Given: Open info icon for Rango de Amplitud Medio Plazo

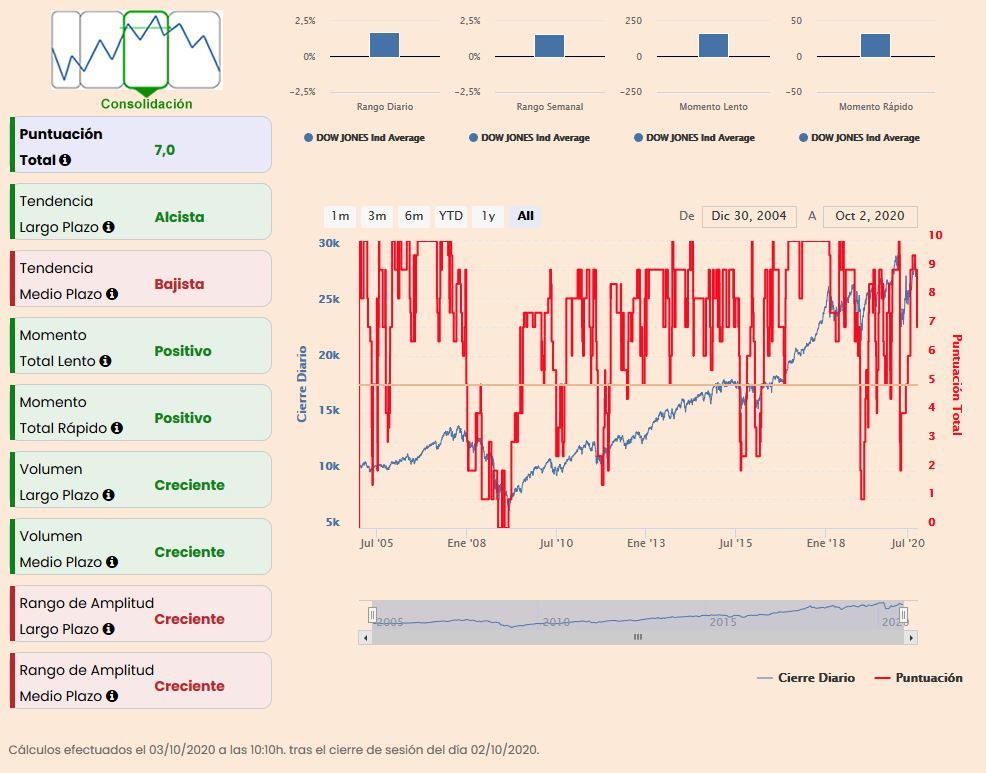Looking at the screenshot, I should [112, 696].
